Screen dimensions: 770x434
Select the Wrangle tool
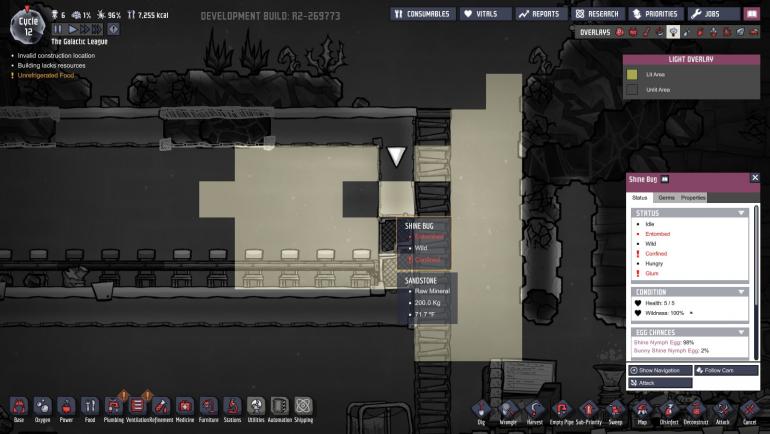click(x=508, y=409)
